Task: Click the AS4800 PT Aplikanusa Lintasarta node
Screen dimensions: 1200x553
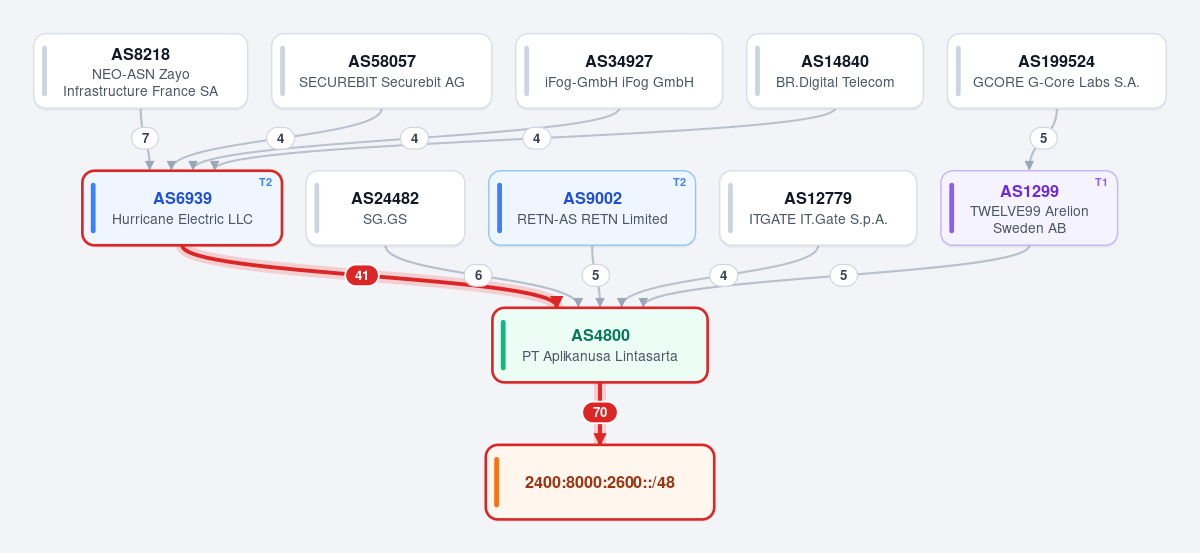Action: pyautogui.click(x=600, y=345)
